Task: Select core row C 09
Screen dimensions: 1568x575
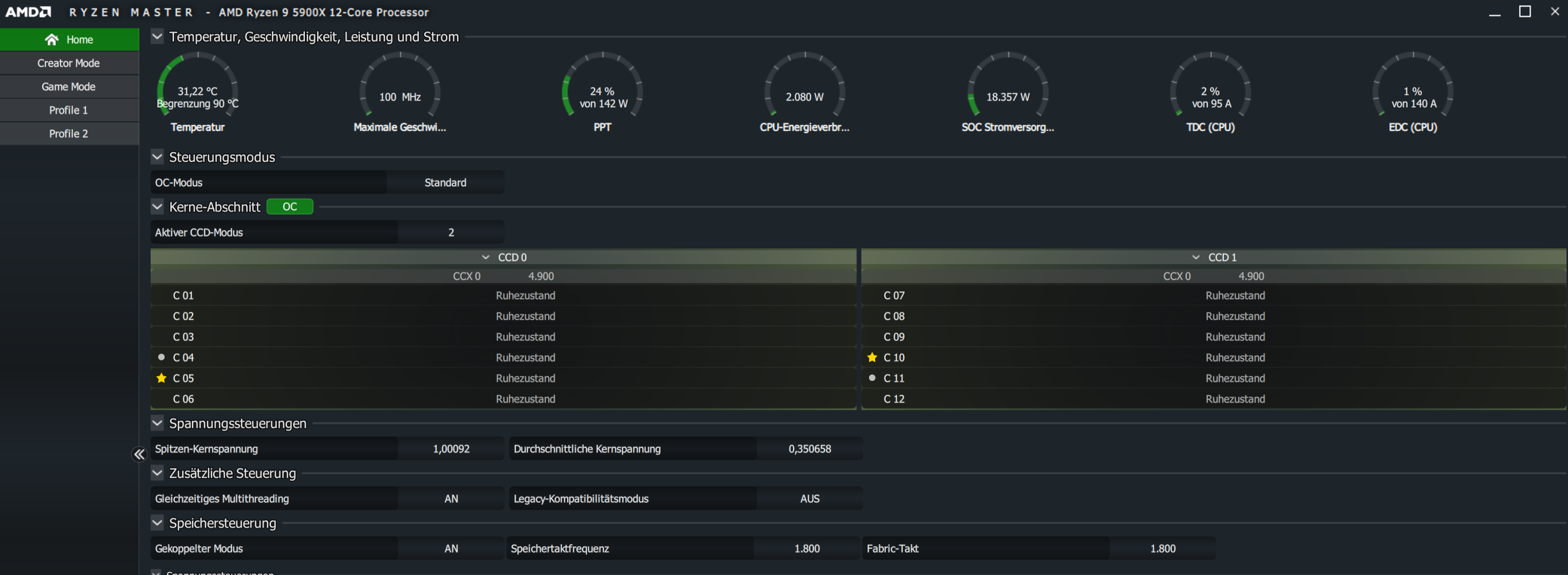Action: coord(1214,336)
